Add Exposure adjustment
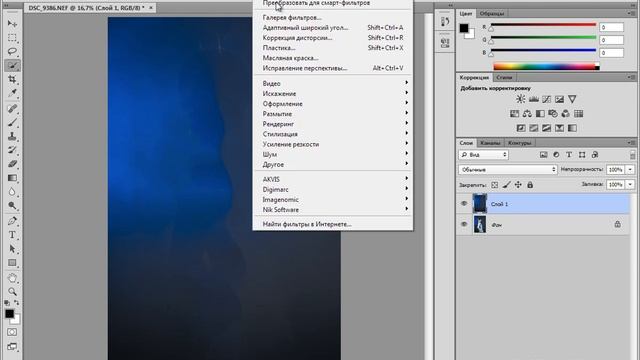 point(559,99)
